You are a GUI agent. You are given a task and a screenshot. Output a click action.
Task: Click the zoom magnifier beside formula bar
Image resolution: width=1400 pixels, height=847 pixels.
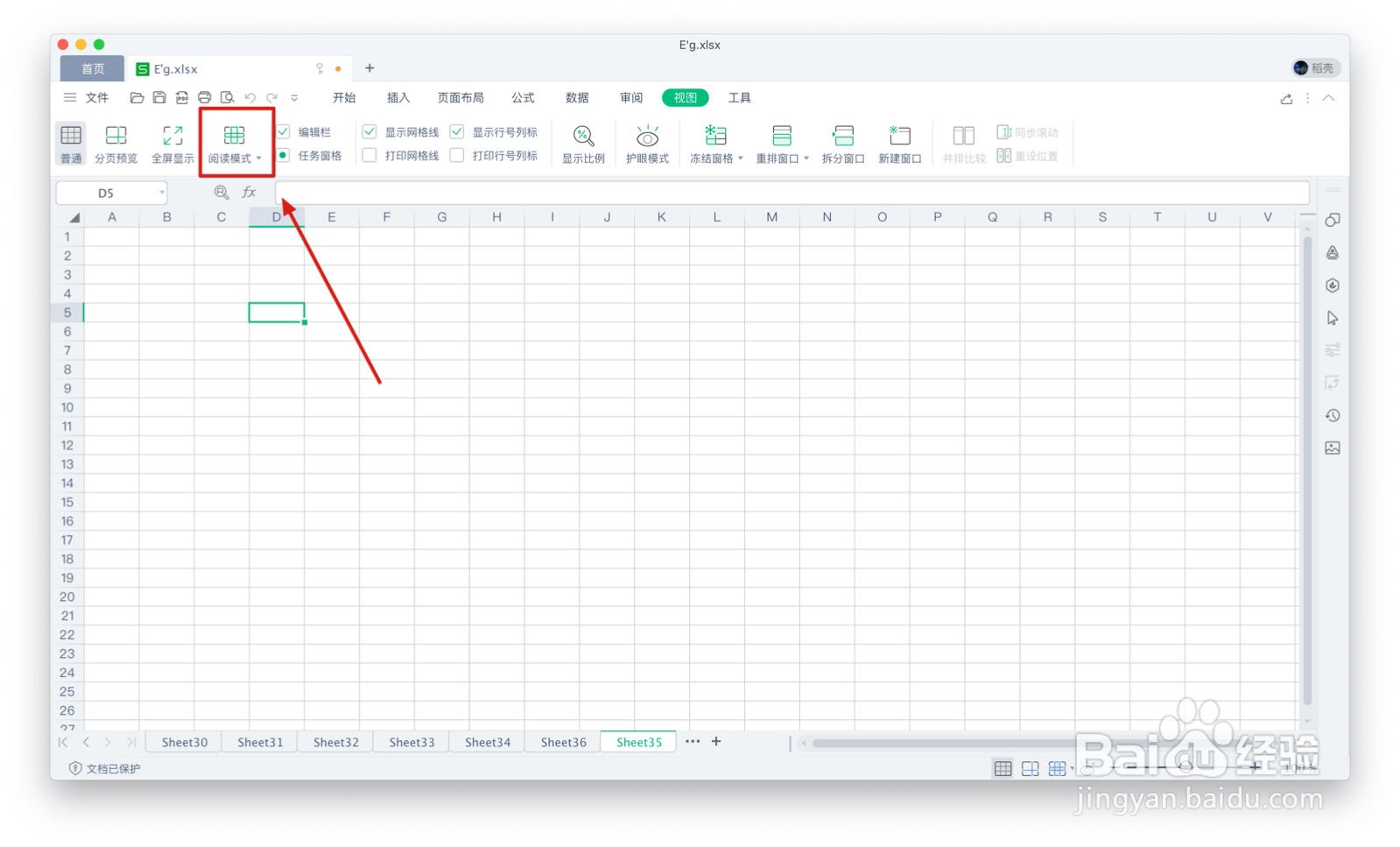222,193
